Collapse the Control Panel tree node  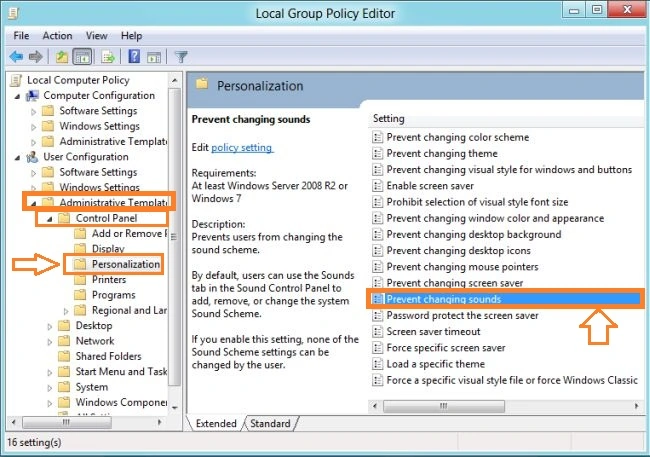50,219
